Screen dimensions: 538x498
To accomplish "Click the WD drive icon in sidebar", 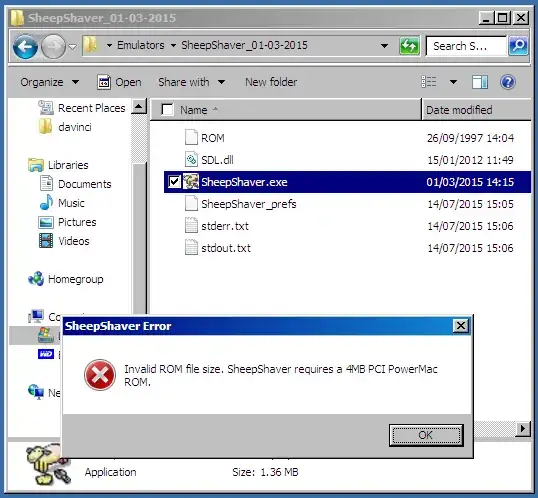I will point(46,354).
